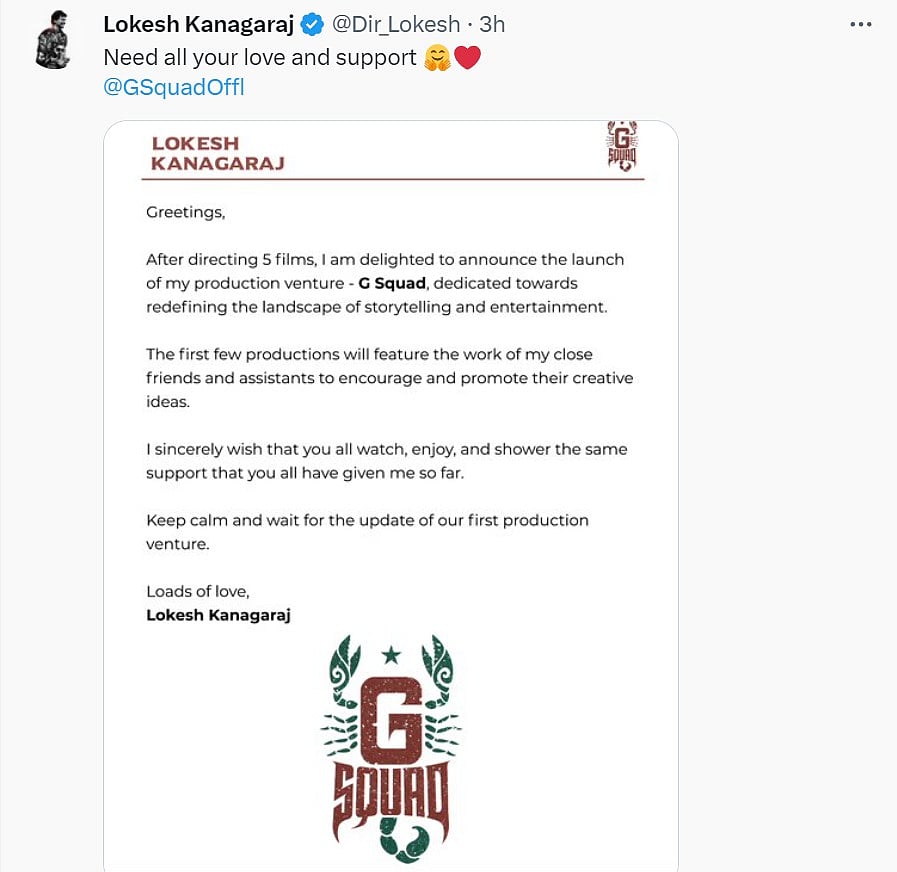The image size is (897, 872).
Task: Click the small G Squad logo in letterhead
Action: [622, 146]
